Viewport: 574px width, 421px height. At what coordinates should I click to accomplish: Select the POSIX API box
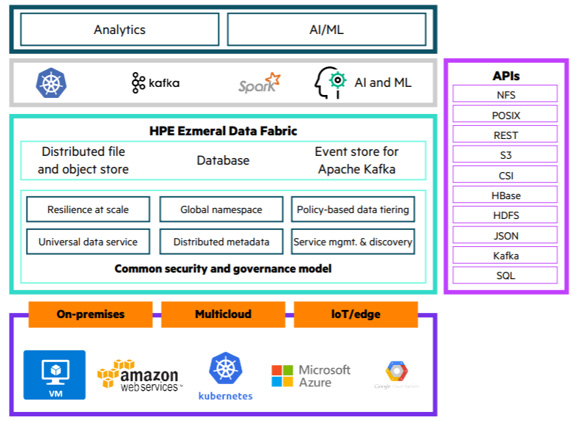(x=505, y=114)
